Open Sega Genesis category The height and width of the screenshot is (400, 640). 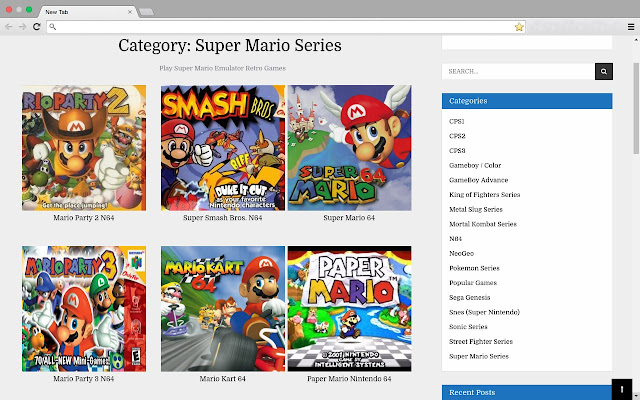click(469, 298)
